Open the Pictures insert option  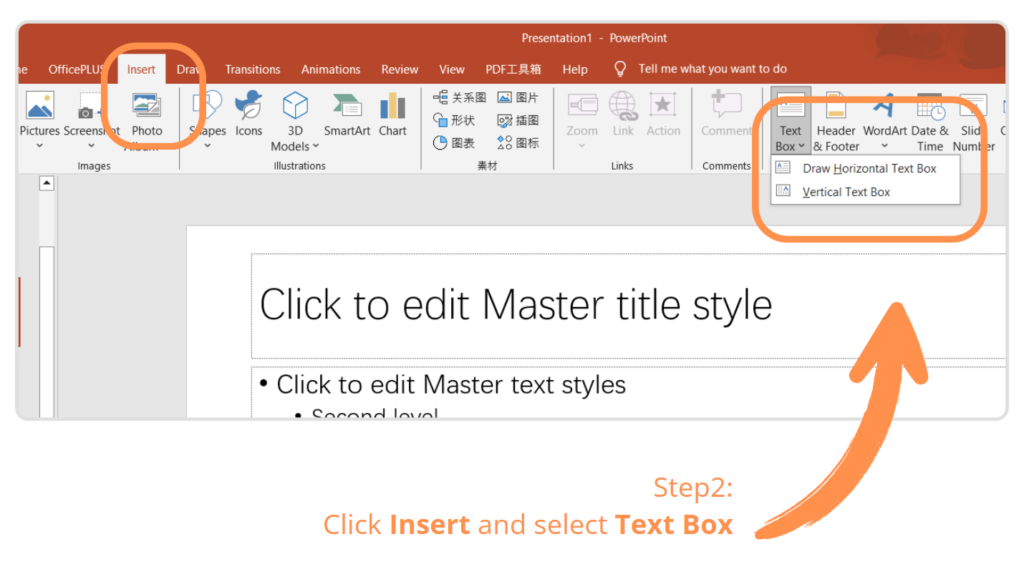40,108
